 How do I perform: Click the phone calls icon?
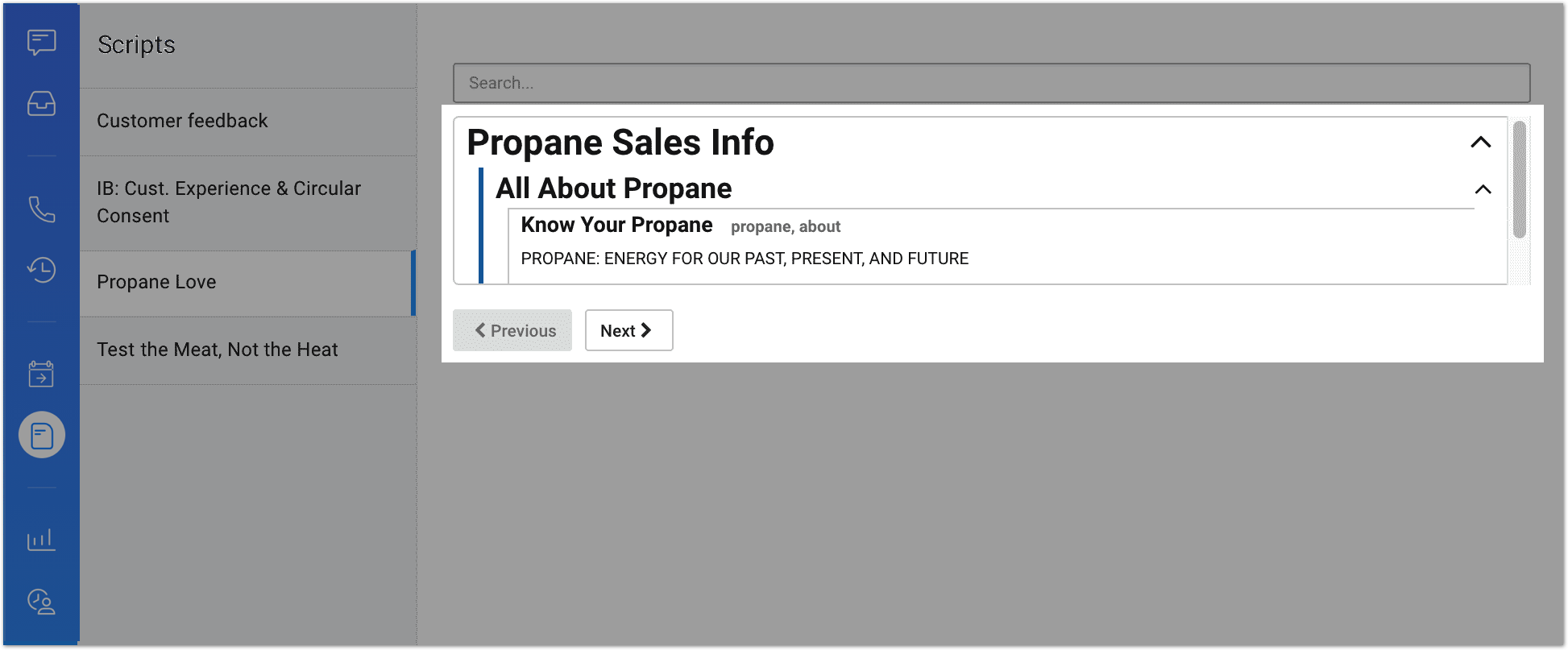pyautogui.click(x=41, y=209)
